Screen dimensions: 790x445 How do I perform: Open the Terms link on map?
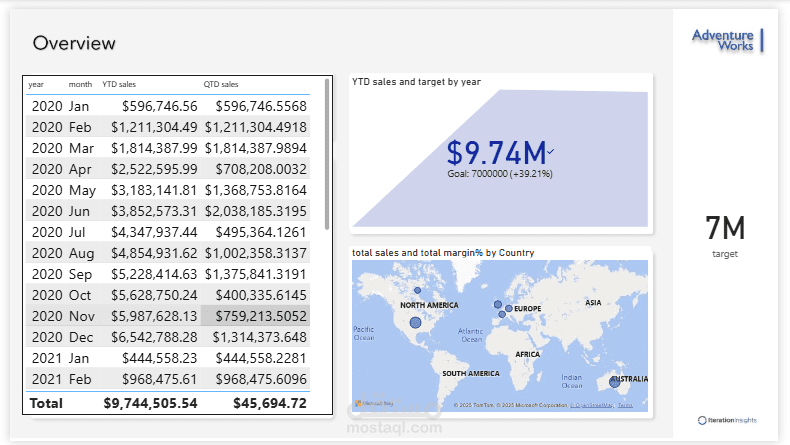point(625,405)
